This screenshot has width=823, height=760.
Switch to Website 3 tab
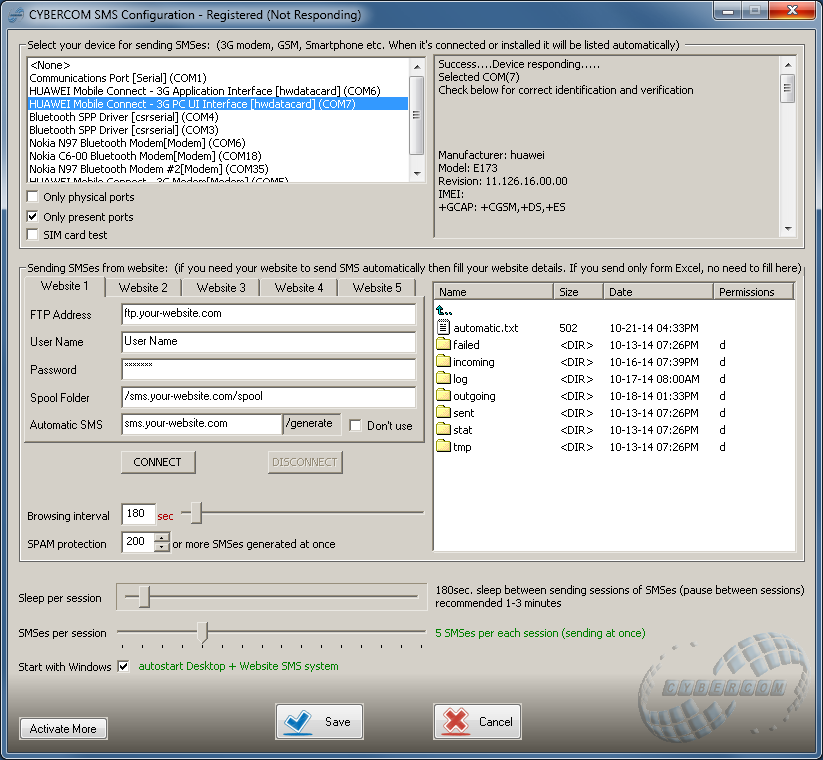[221, 288]
